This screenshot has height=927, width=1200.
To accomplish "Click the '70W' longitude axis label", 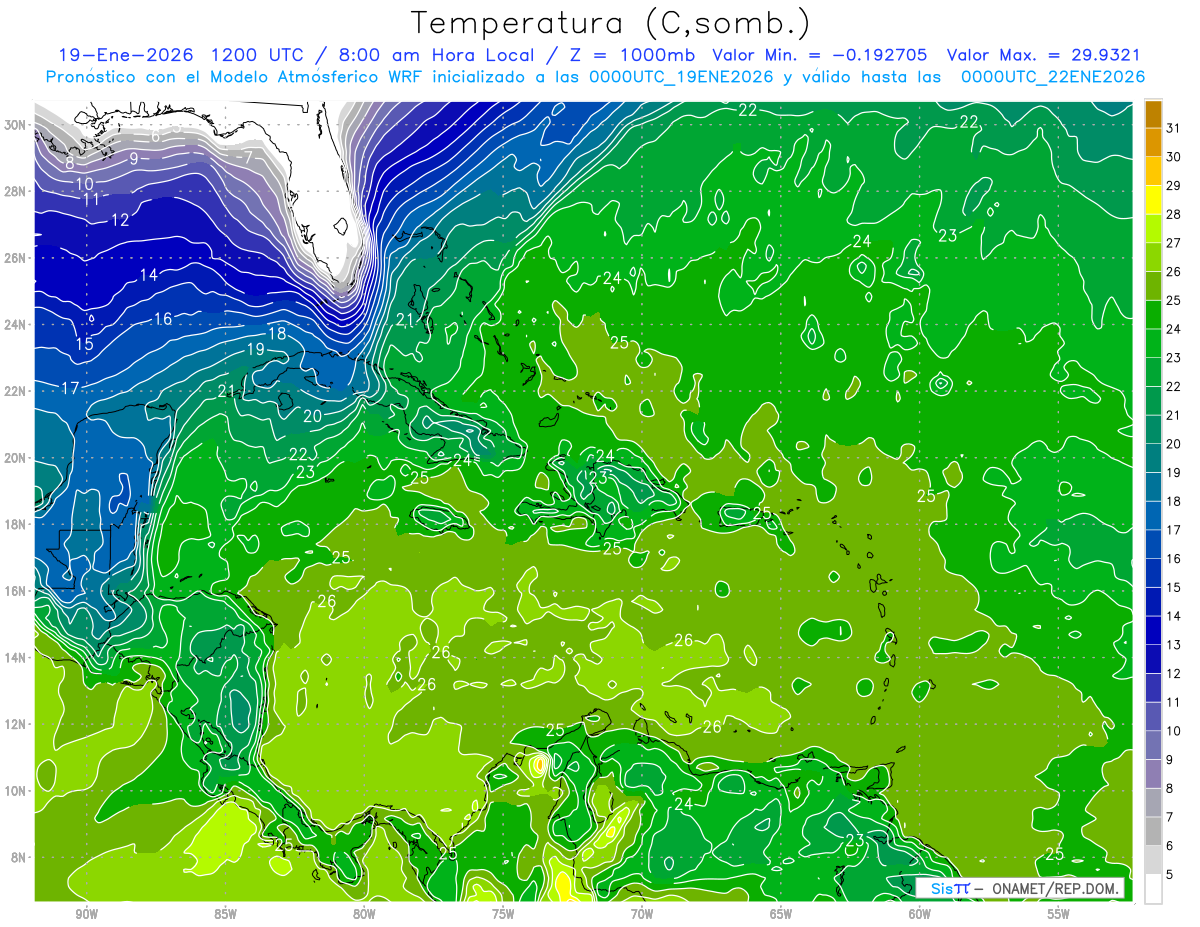I will pyautogui.click(x=642, y=914).
